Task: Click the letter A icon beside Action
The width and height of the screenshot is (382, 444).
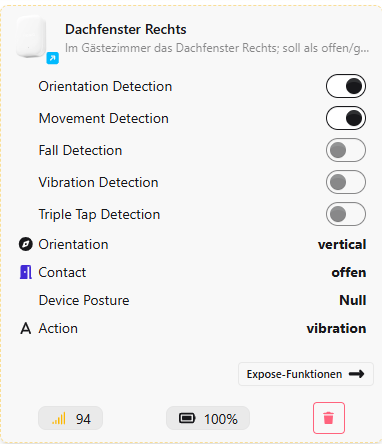Action: [x=26, y=328]
